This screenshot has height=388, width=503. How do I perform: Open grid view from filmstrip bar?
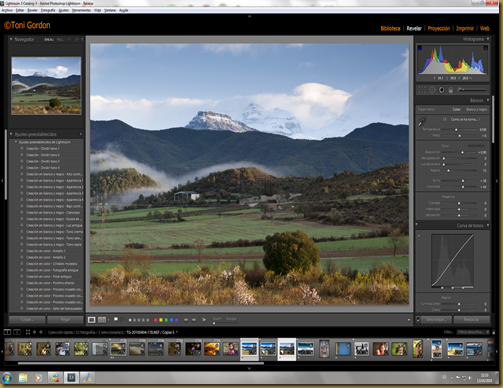click(28, 332)
